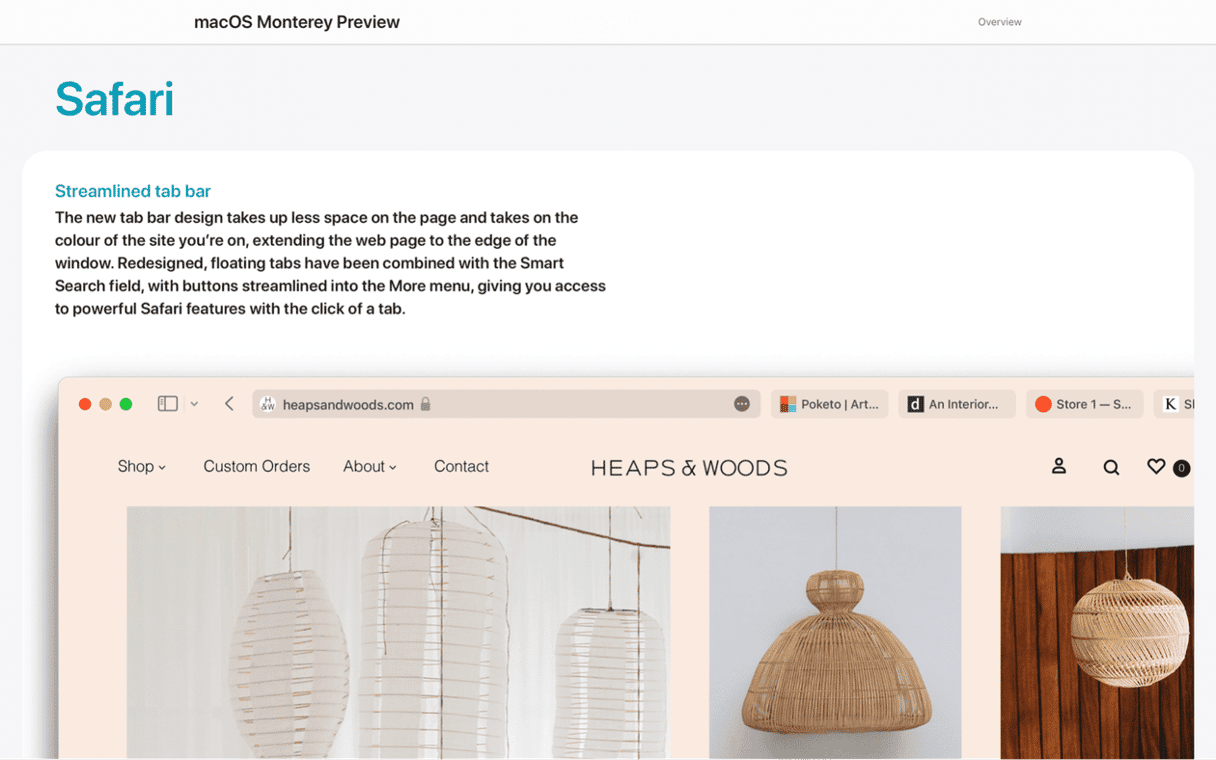Open the round woven globe lamp image
Image resolution: width=1216 pixels, height=760 pixels.
pos(1097,632)
